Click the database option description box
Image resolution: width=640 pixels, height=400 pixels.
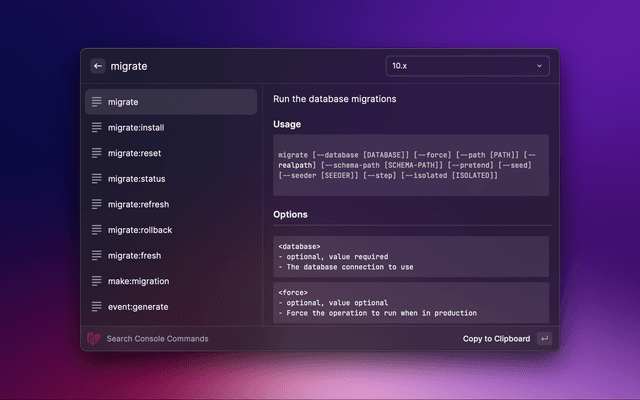[410, 256]
